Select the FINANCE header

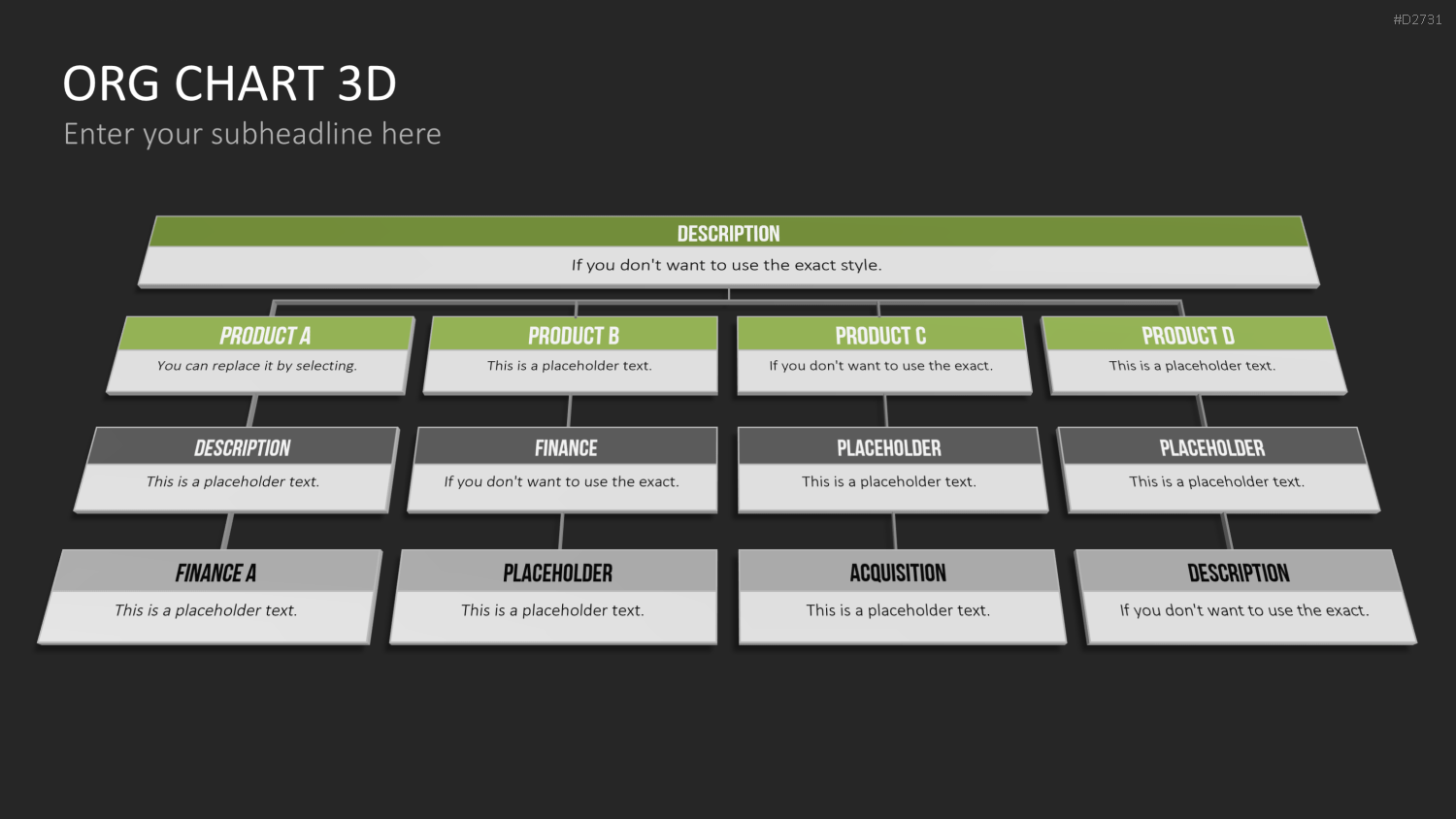pyautogui.click(x=566, y=448)
